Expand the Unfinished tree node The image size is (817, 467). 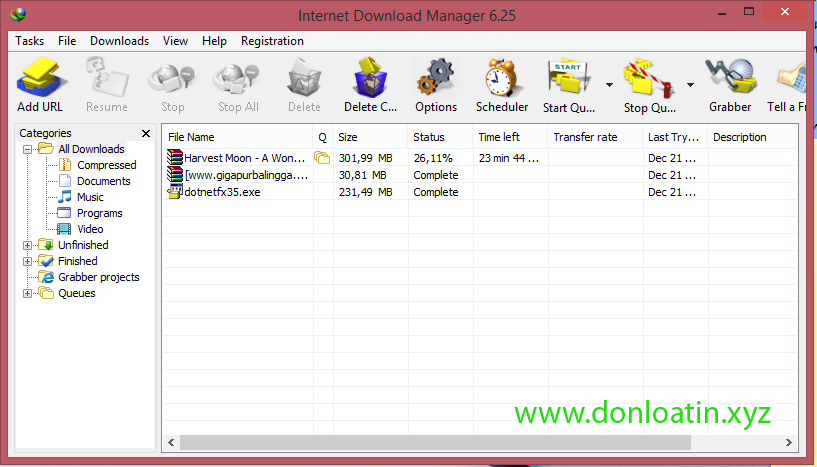click(28, 245)
